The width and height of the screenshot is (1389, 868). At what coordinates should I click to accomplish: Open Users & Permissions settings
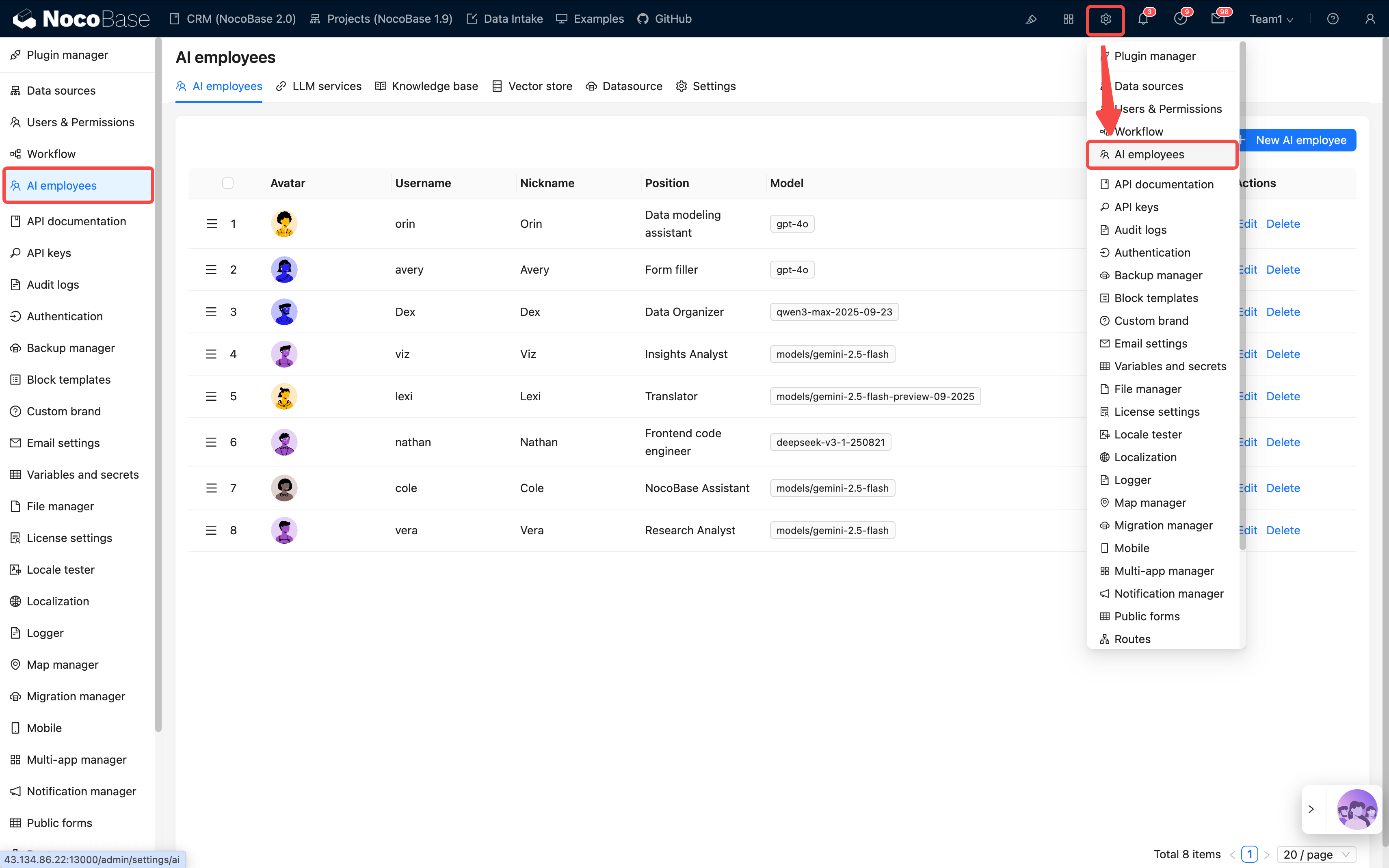(x=80, y=122)
